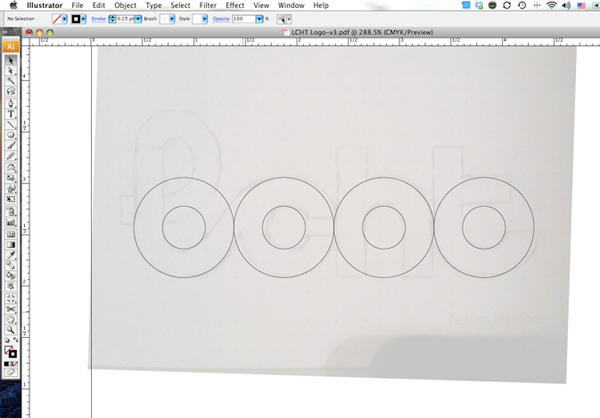Screen dimensions: 600x418
Task: Select the Scale tool
Action: point(11,178)
